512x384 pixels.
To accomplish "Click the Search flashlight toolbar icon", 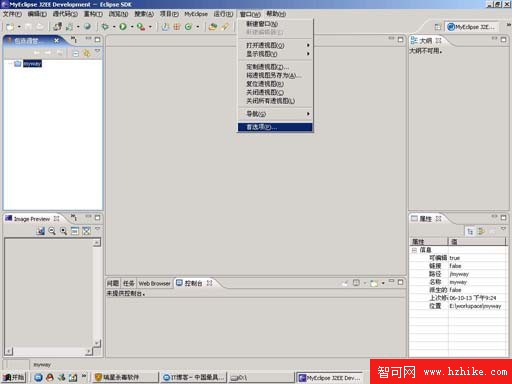I will (225, 27).
